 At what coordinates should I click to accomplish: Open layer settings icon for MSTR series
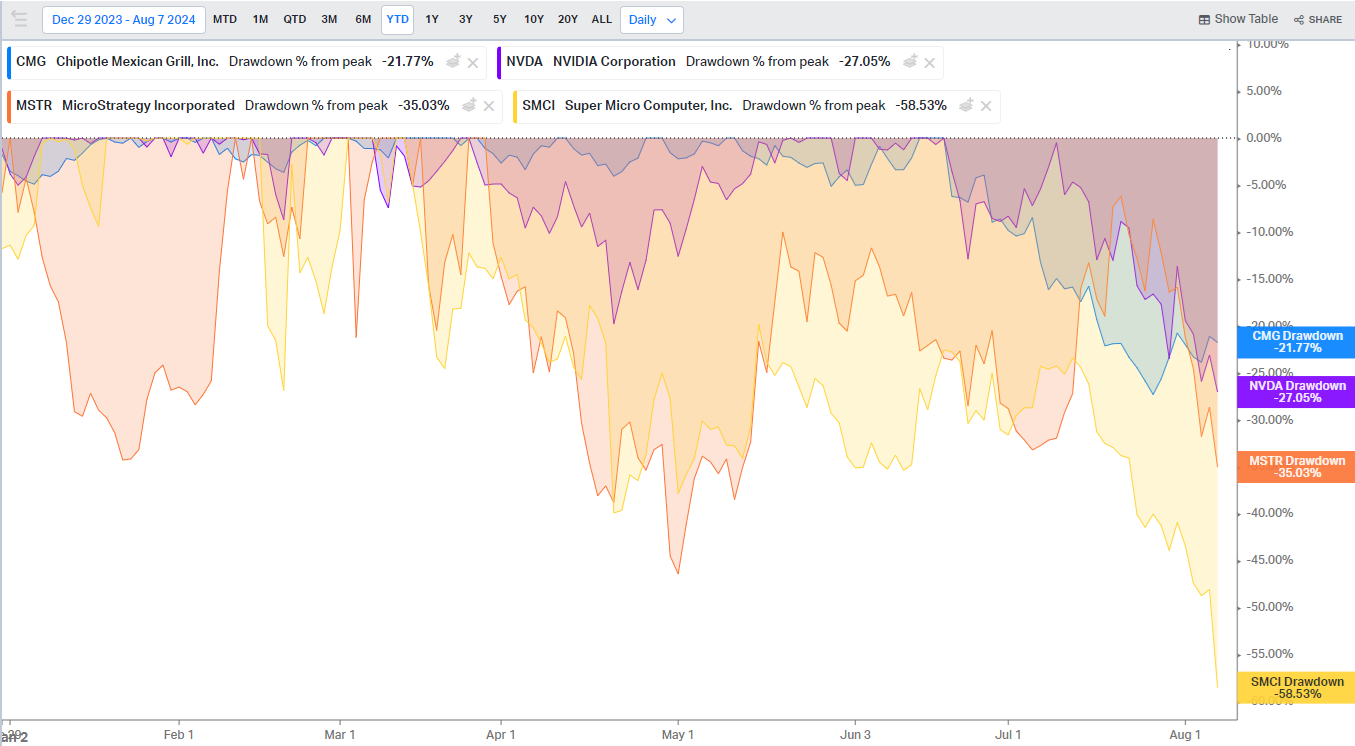coord(469,106)
